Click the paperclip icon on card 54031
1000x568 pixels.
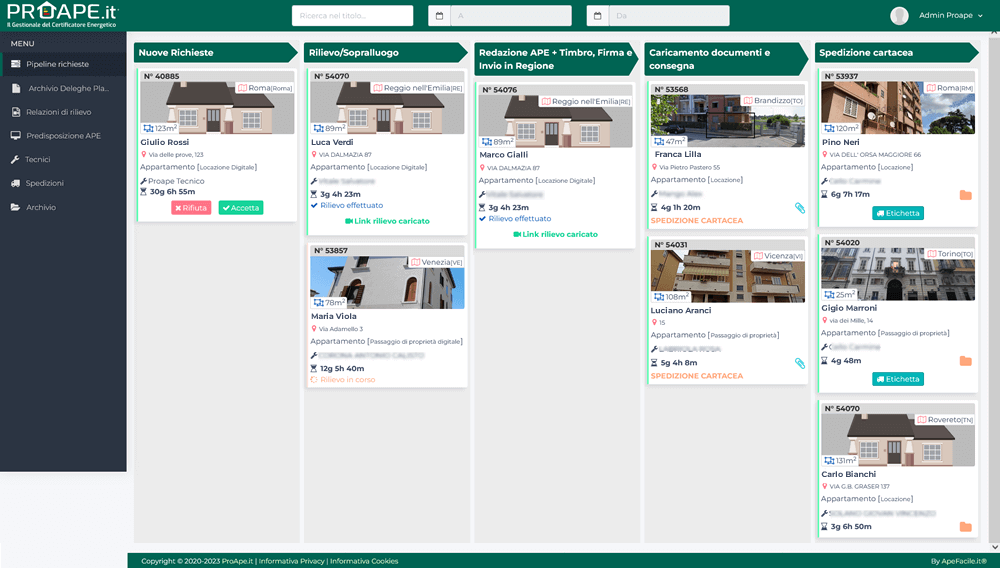[800, 363]
